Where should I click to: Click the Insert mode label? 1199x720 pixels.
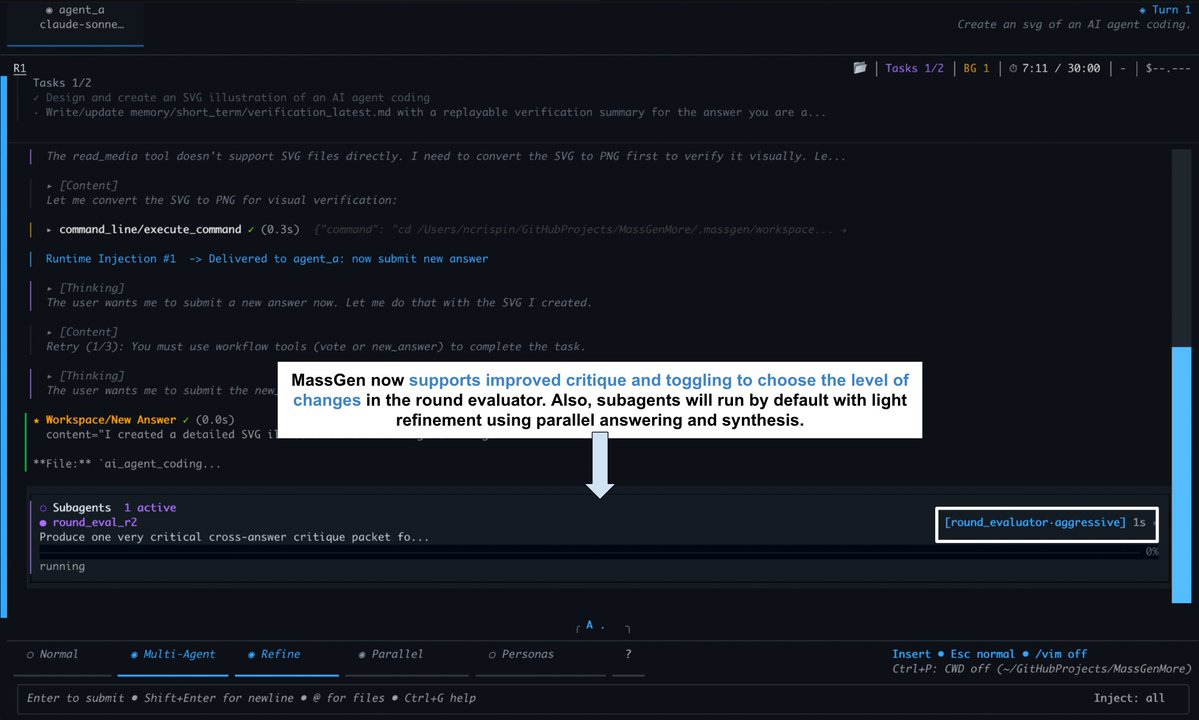pyautogui.click(x=911, y=654)
